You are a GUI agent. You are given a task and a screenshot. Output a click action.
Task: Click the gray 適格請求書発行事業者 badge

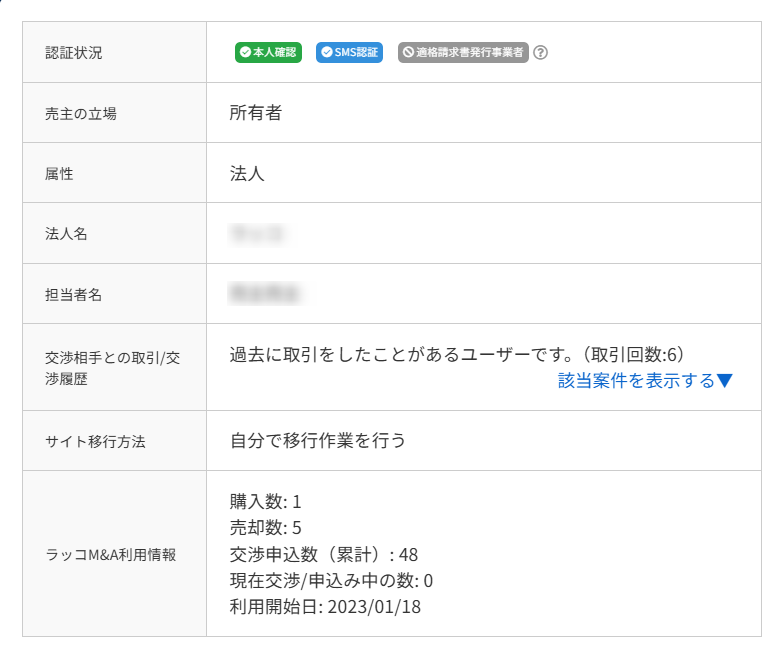[463, 52]
